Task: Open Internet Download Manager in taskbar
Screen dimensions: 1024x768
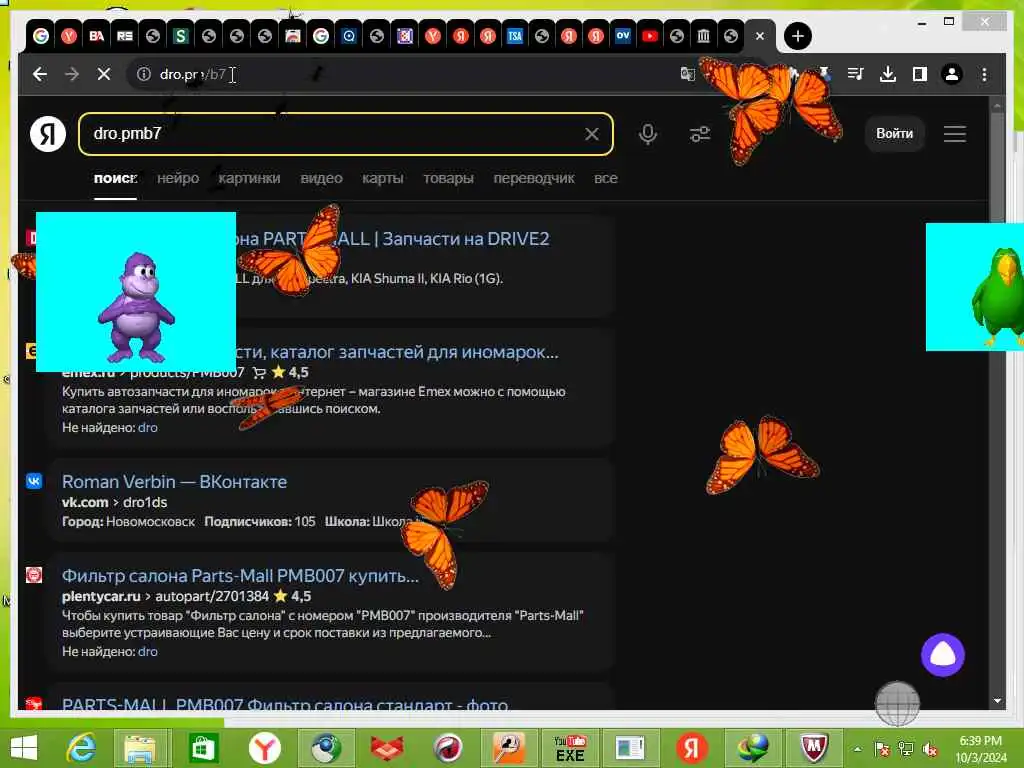Action: tap(753, 748)
